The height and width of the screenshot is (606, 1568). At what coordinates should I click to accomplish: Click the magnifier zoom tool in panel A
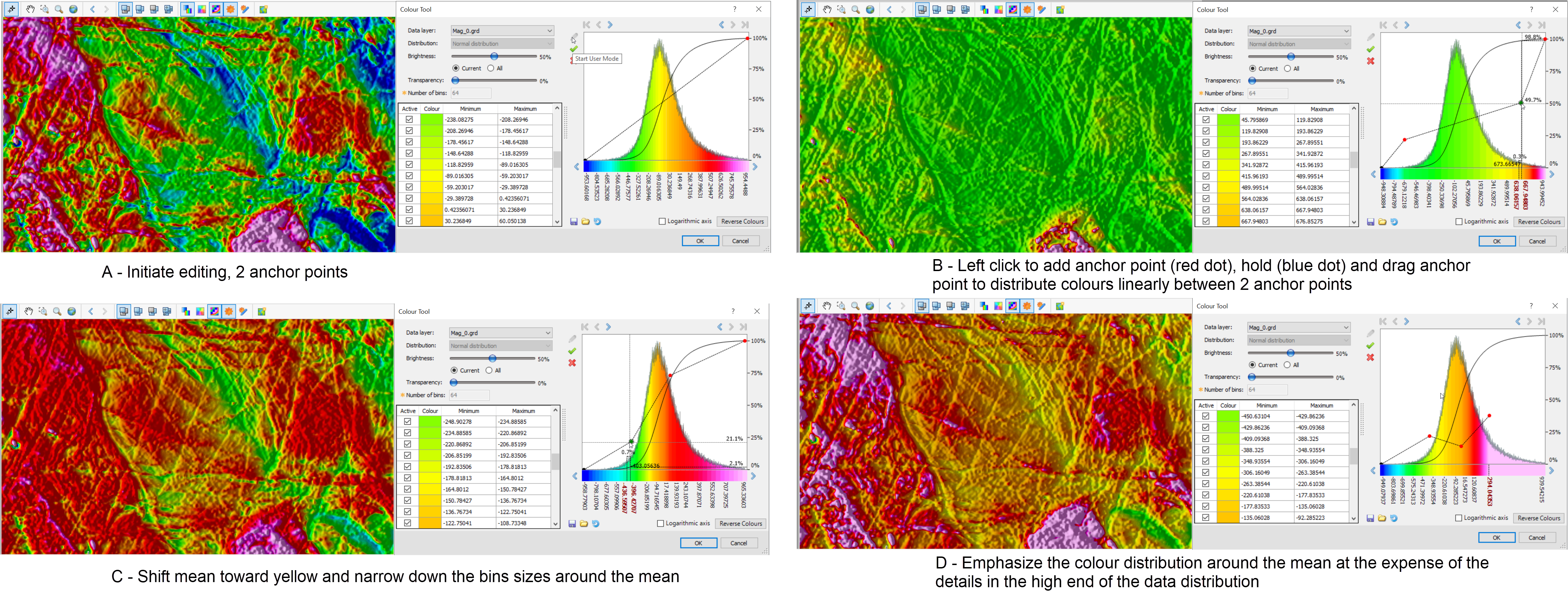tap(59, 9)
